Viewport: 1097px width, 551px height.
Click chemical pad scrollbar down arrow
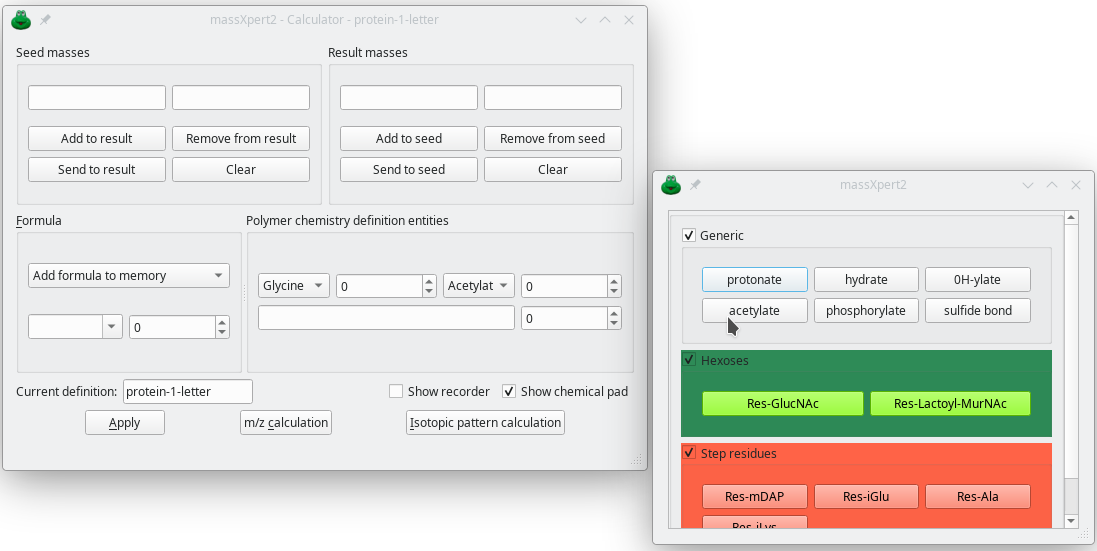pyautogui.click(x=1071, y=521)
